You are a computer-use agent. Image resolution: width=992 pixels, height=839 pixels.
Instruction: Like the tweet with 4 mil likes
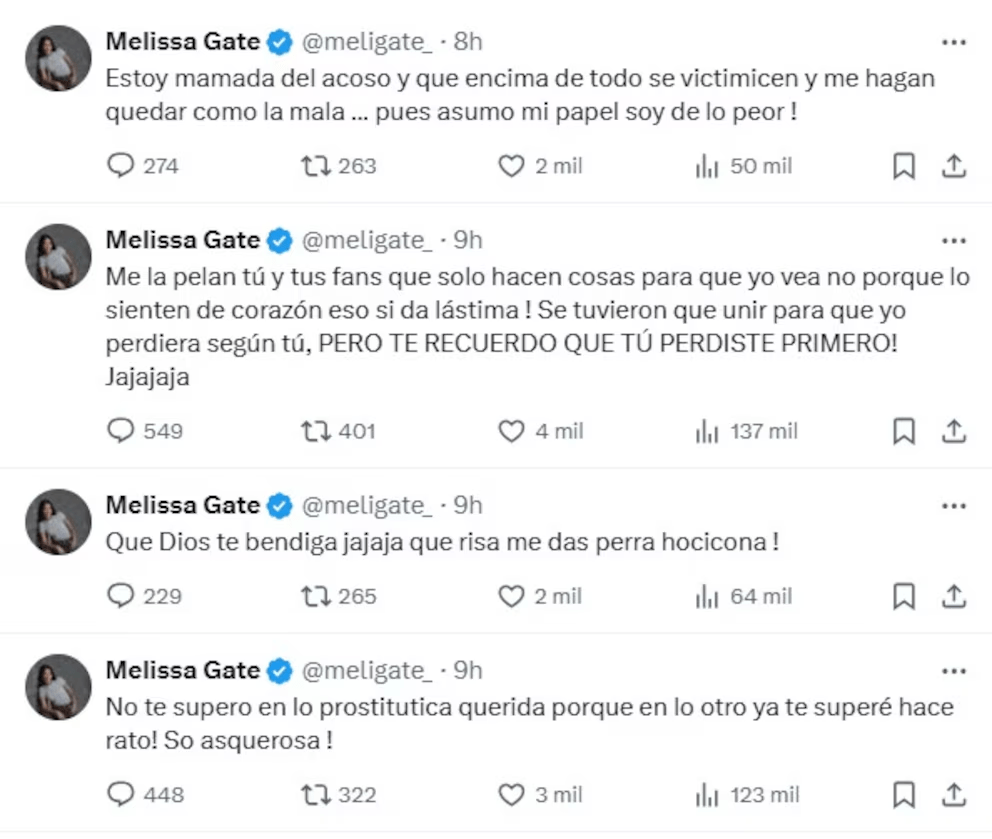pos(511,431)
